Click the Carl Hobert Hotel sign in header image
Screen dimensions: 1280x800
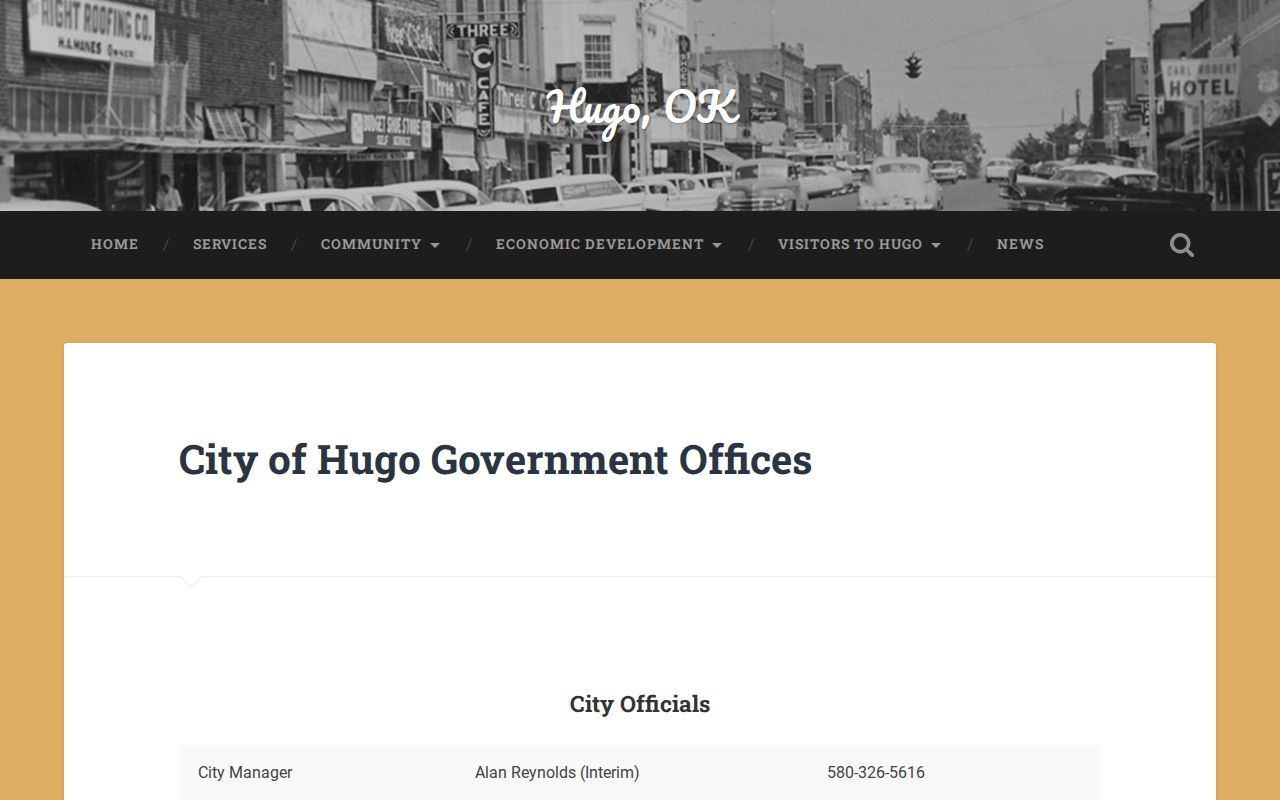pyautogui.click(x=1200, y=79)
